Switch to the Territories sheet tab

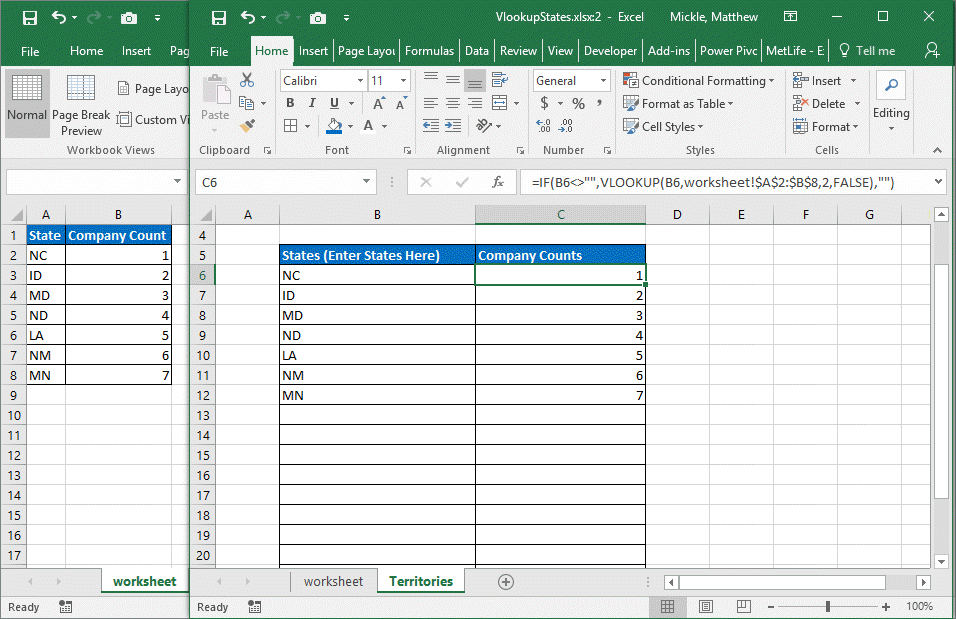(x=421, y=581)
